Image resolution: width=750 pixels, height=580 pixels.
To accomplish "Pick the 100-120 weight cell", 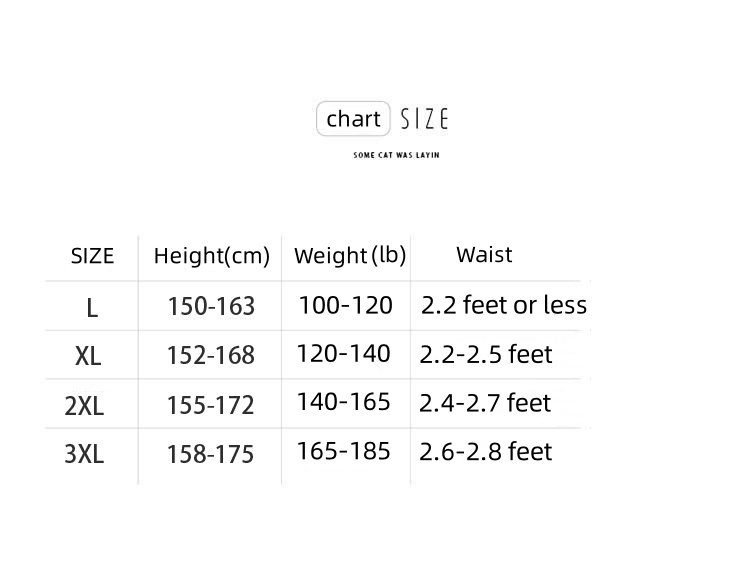I will (x=346, y=305).
